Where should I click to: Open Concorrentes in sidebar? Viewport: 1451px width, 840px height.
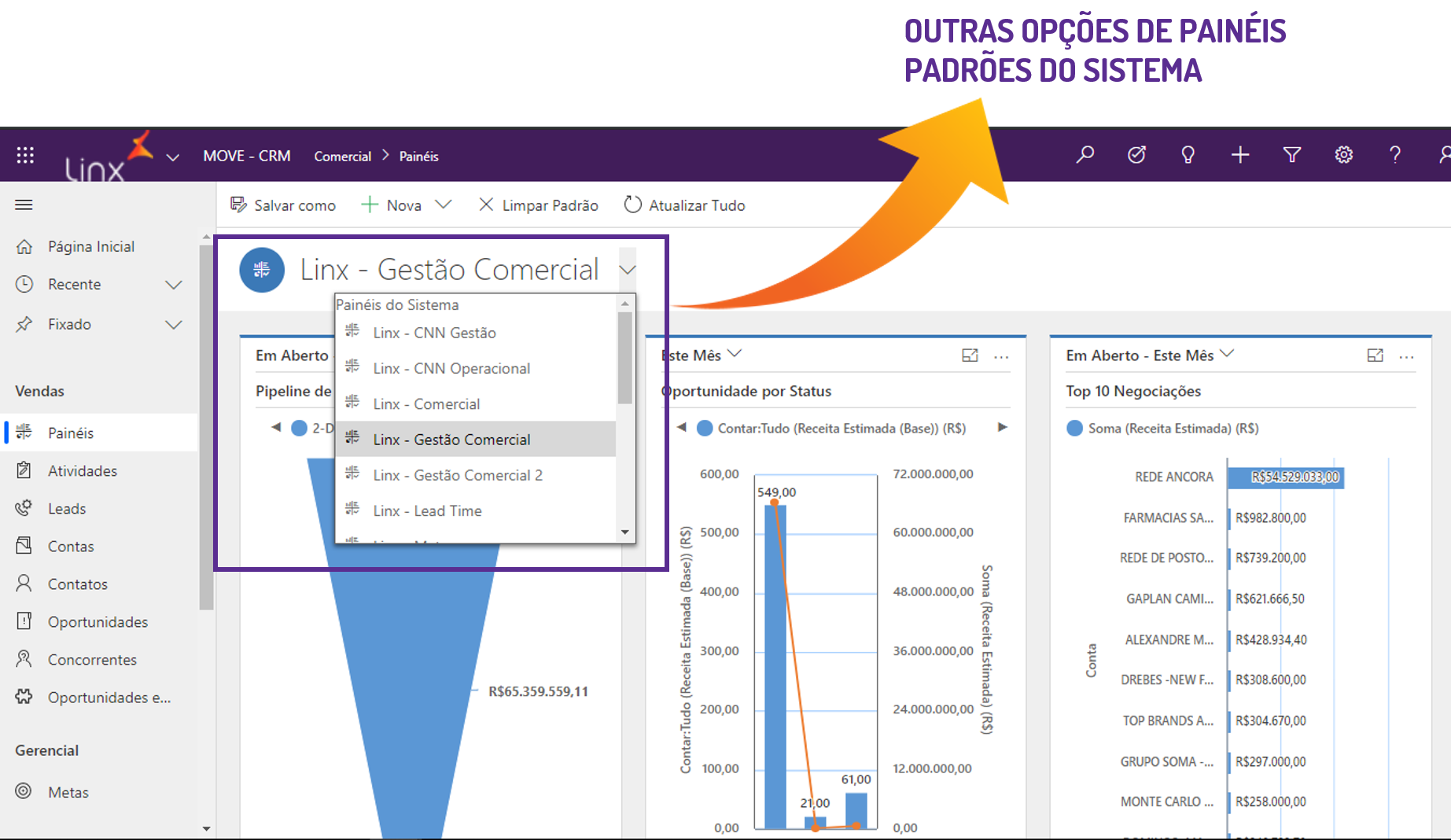click(x=99, y=659)
